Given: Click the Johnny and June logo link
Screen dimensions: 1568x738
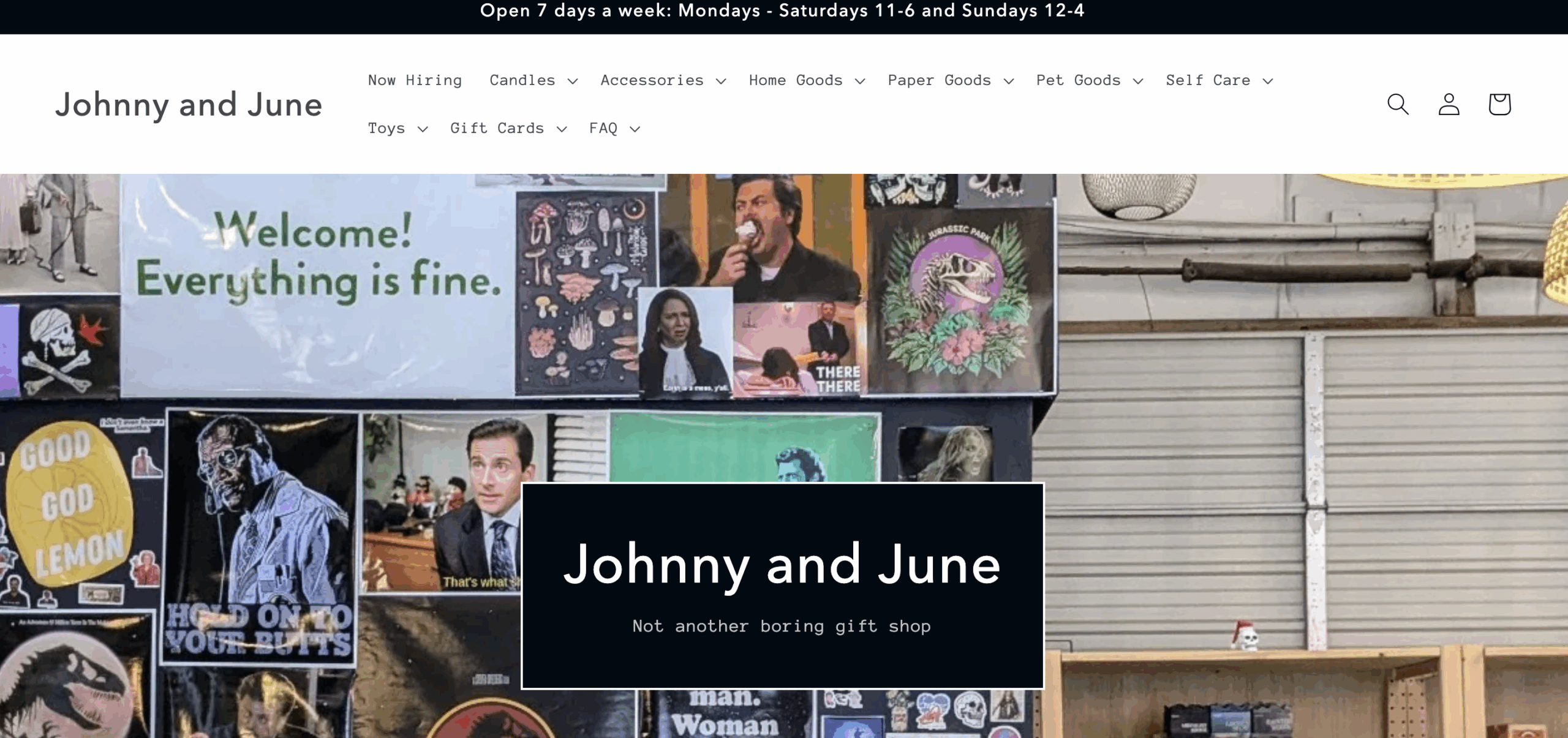Looking at the screenshot, I should click(x=190, y=104).
